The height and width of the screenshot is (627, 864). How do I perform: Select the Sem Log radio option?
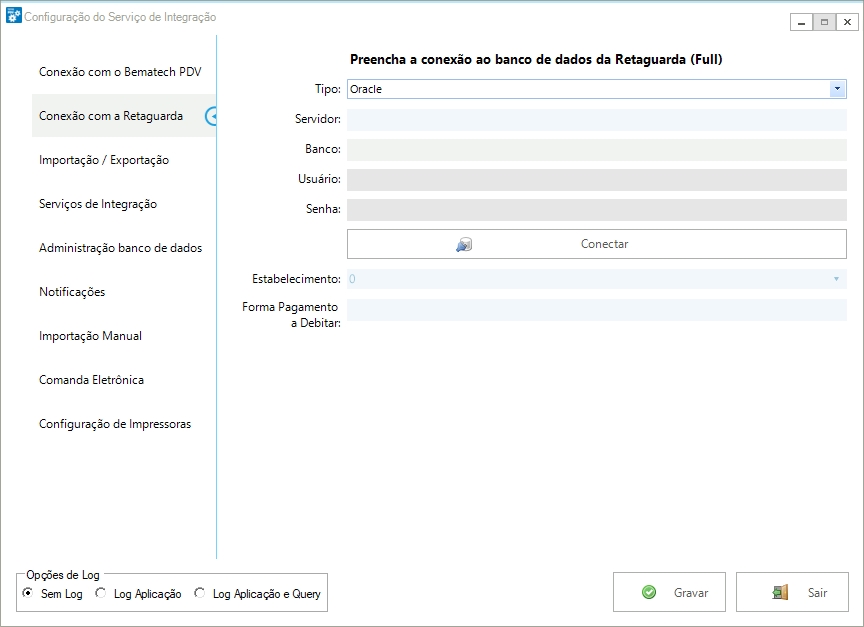tap(27, 592)
